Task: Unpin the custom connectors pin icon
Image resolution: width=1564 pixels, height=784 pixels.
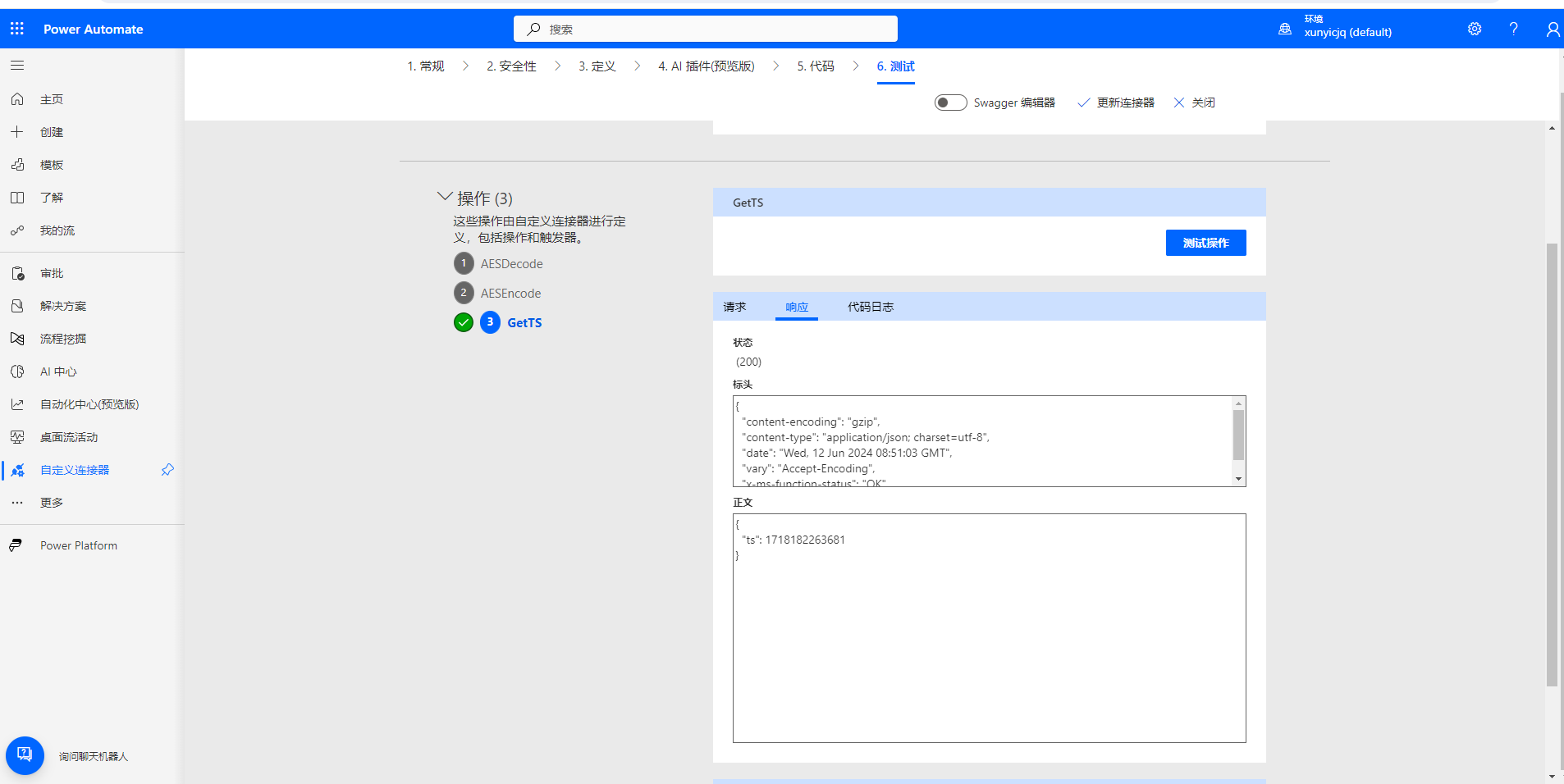Action: coord(167,470)
